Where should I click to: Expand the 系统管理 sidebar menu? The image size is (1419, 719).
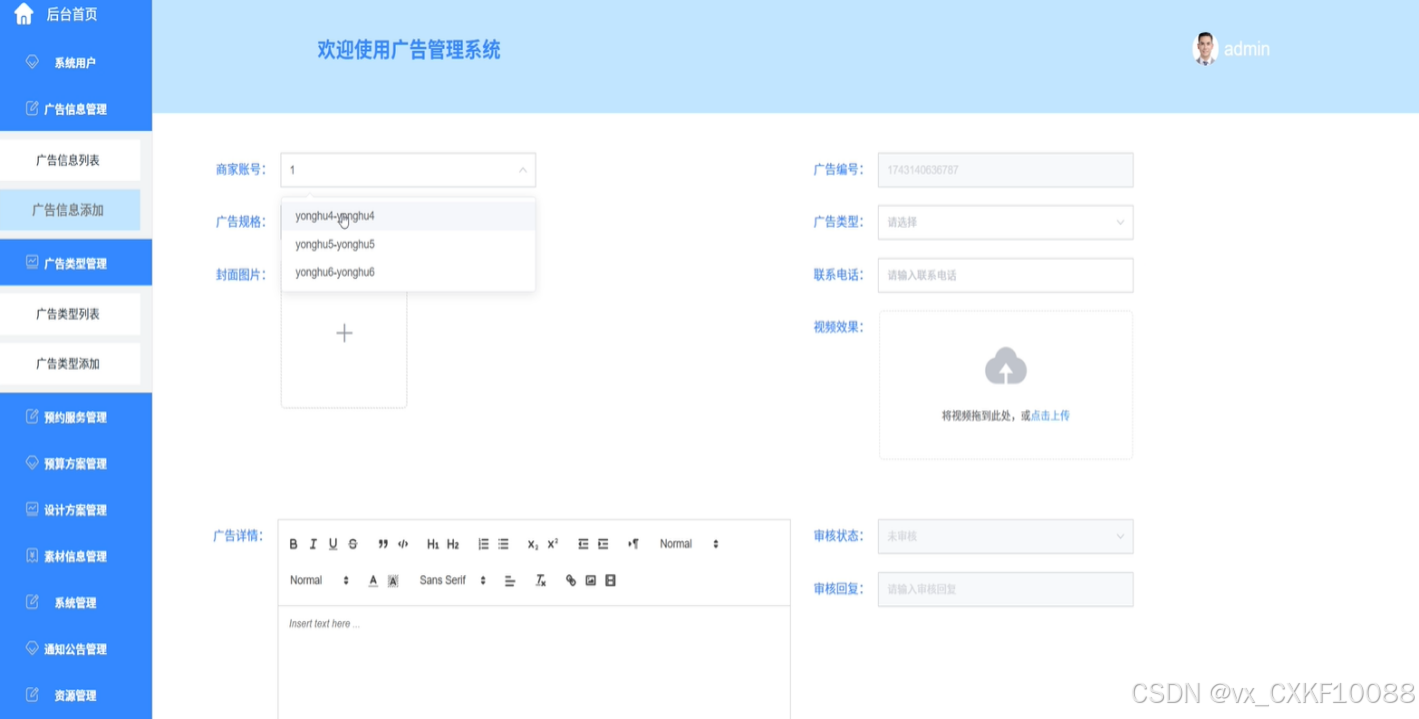(x=76, y=602)
